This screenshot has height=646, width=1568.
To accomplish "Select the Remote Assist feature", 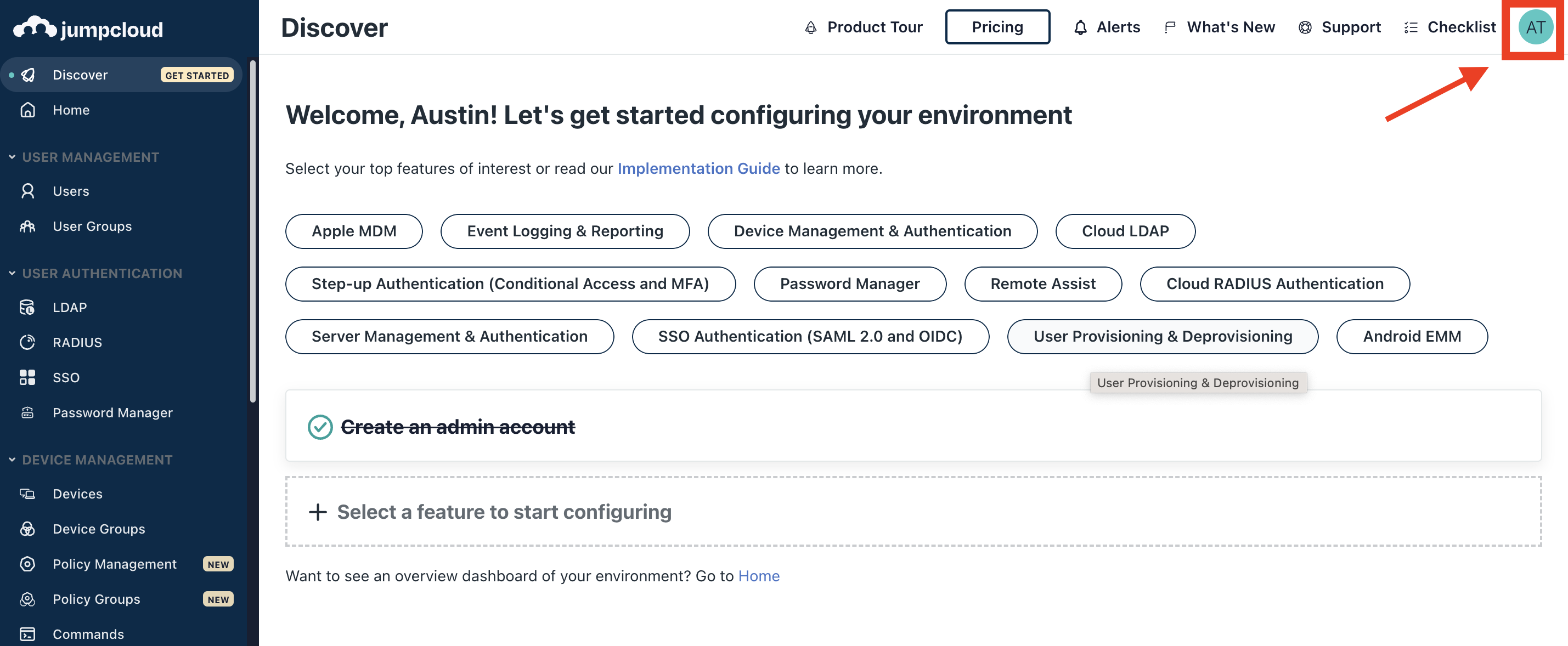I will tap(1043, 284).
